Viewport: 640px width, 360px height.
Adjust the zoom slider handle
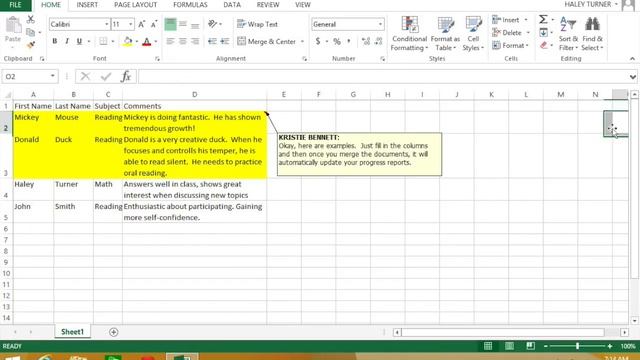click(578, 346)
